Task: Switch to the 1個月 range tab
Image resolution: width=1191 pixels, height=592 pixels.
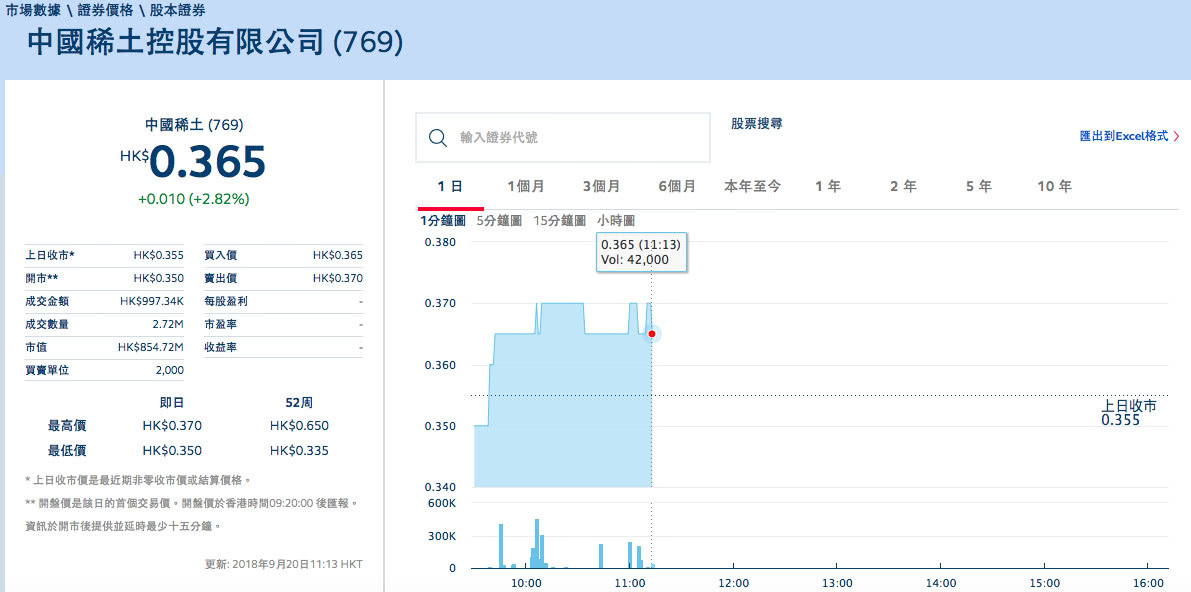Action: pyautogui.click(x=526, y=187)
